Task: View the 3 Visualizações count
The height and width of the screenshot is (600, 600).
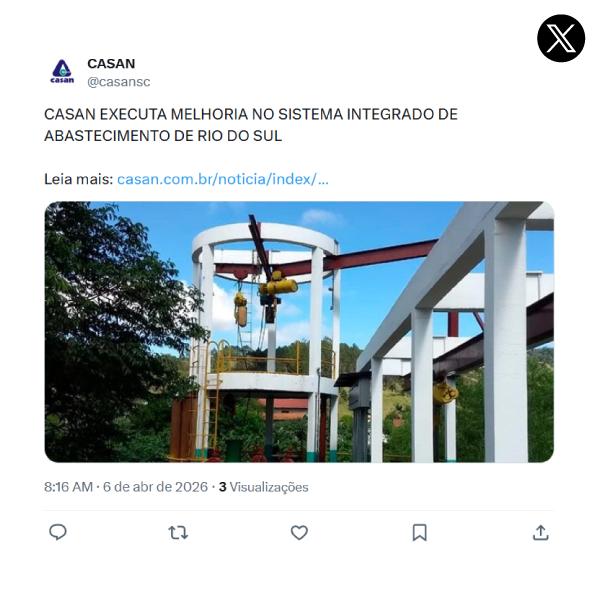Action: point(264,487)
